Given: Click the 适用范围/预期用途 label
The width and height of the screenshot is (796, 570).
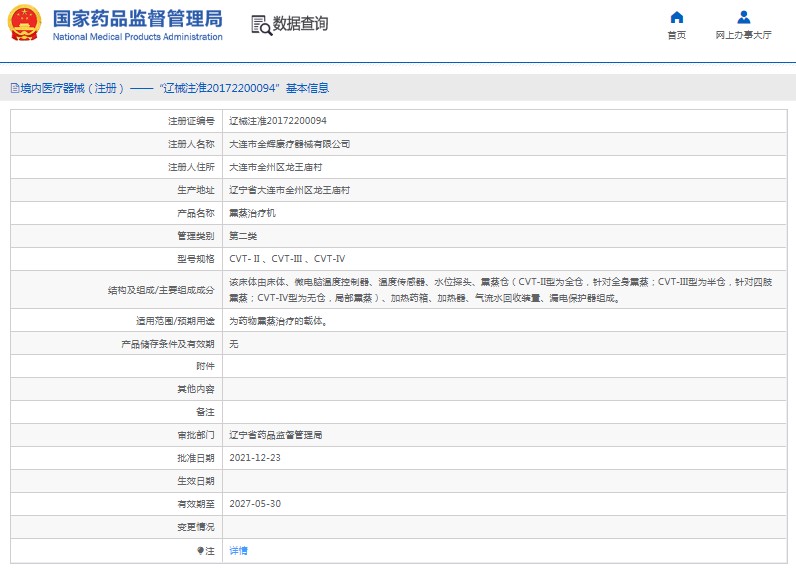Looking at the screenshot, I should click(x=175, y=321).
